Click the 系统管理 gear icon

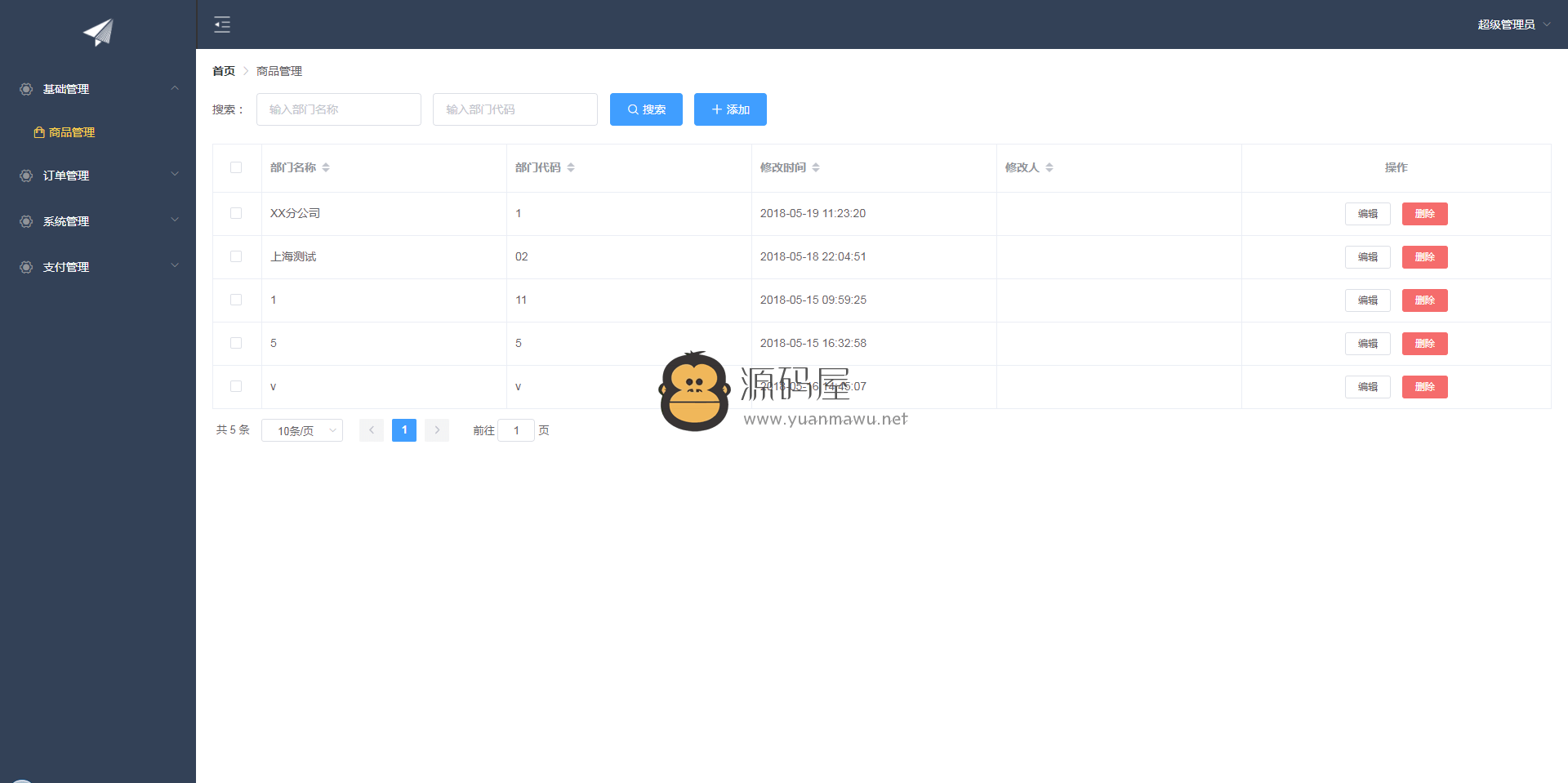coord(26,221)
